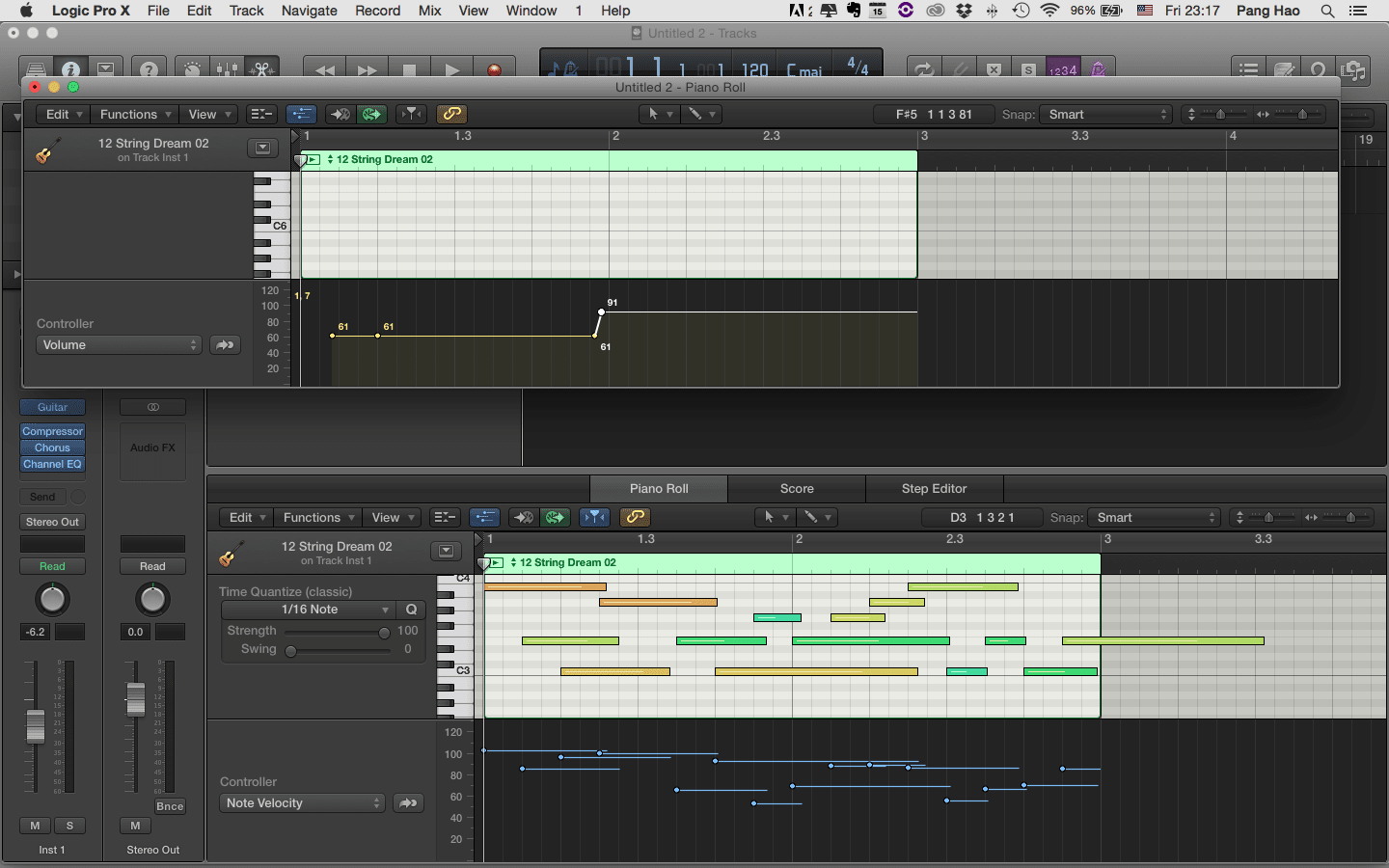The height and width of the screenshot is (868, 1389).
Task: Toggle Catch playhead button in floating Piano Roll
Action: [x=412, y=114]
